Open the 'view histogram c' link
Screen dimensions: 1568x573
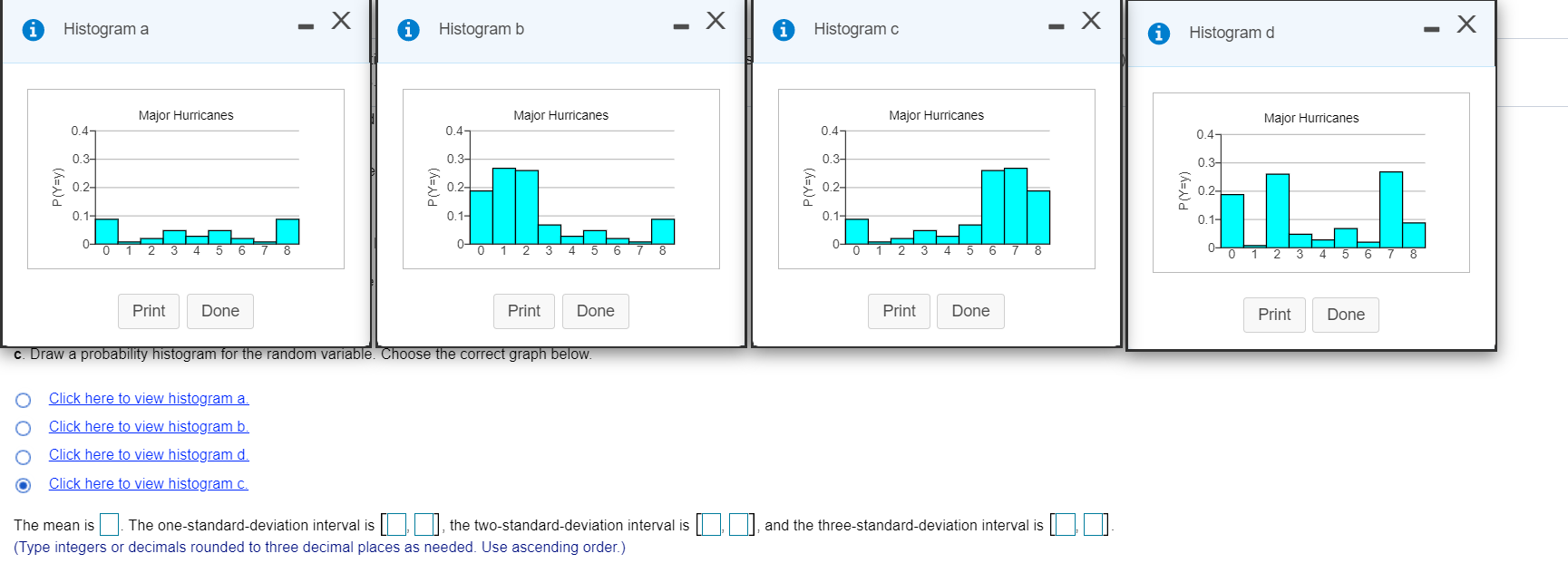click(149, 484)
